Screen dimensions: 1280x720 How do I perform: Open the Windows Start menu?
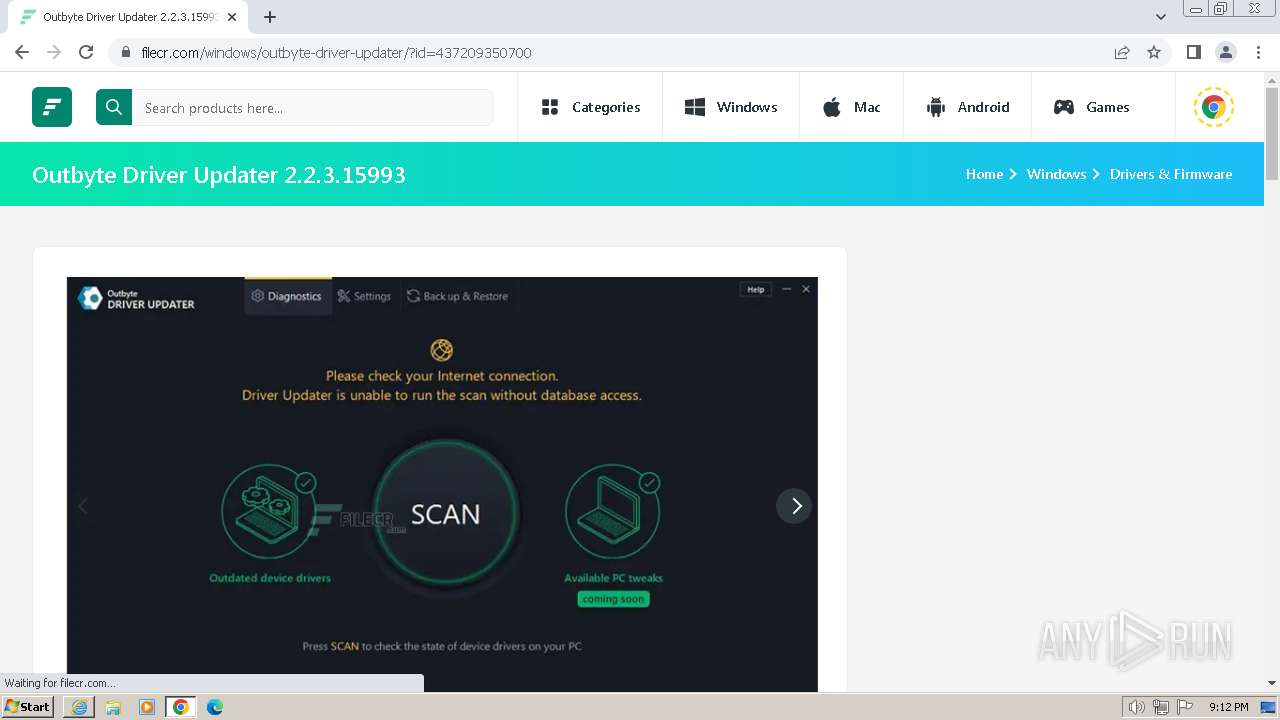click(x=27, y=707)
